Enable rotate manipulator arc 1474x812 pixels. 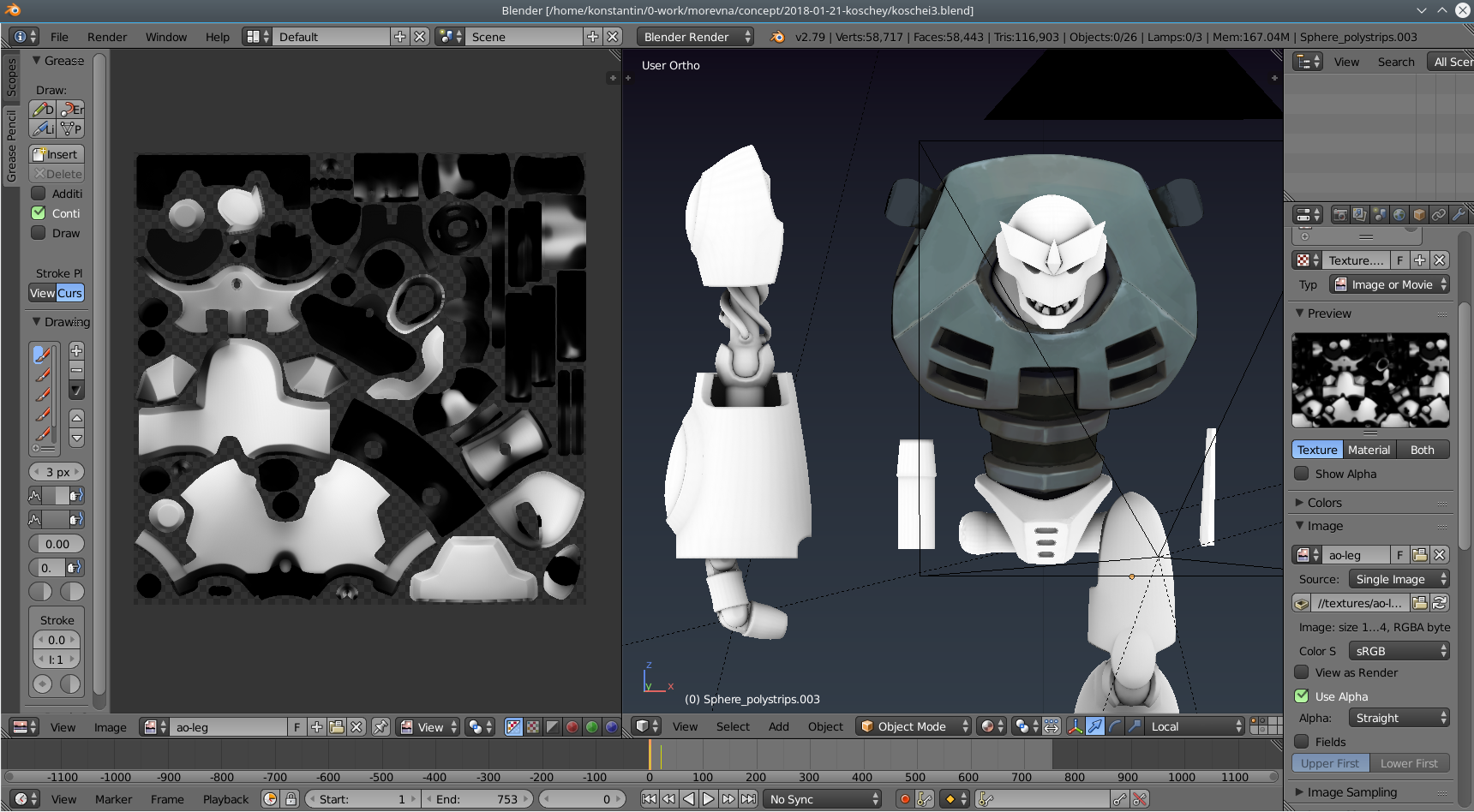click(1114, 725)
